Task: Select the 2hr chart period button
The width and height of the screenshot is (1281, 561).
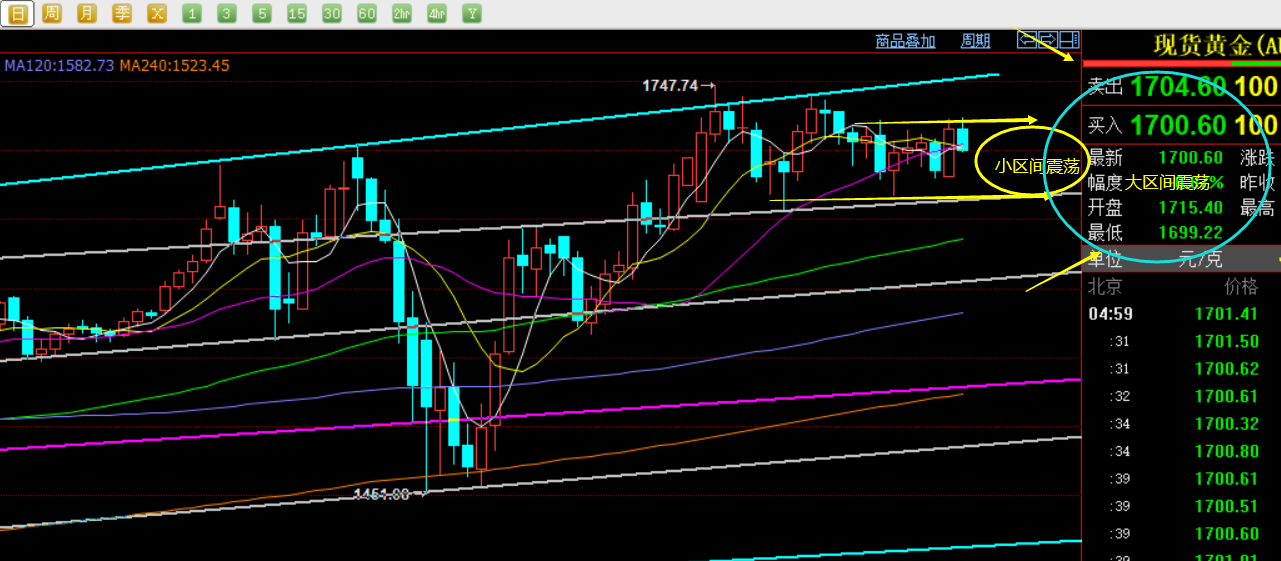Action: (x=402, y=13)
